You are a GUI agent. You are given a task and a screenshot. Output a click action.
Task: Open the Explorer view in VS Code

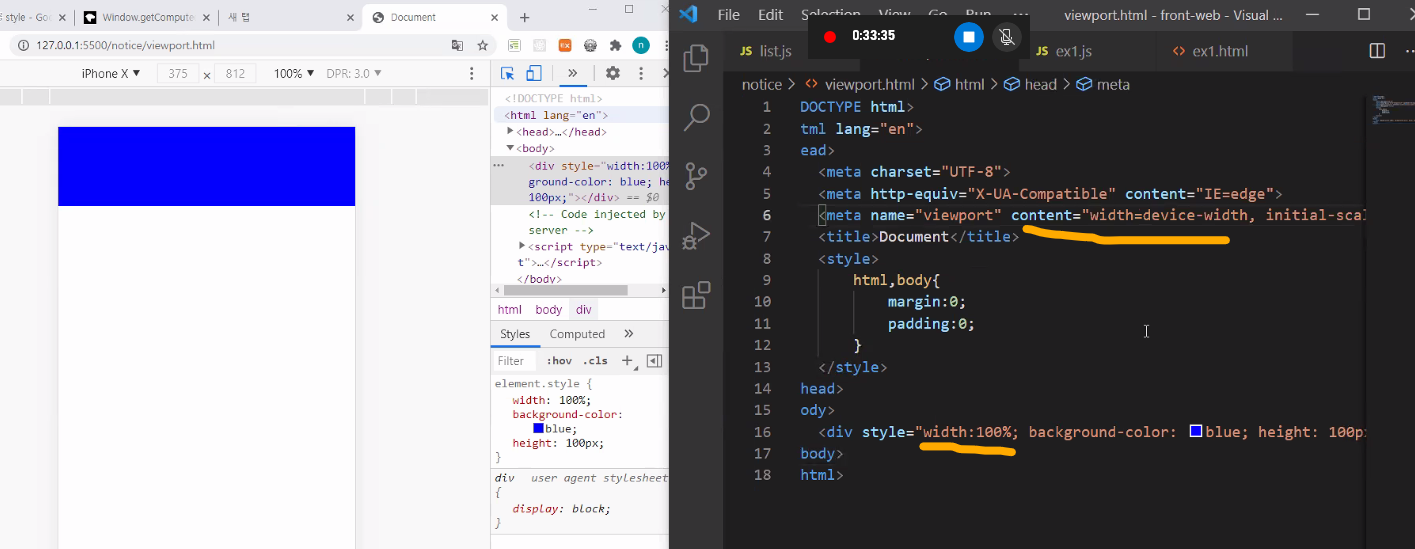click(x=696, y=59)
